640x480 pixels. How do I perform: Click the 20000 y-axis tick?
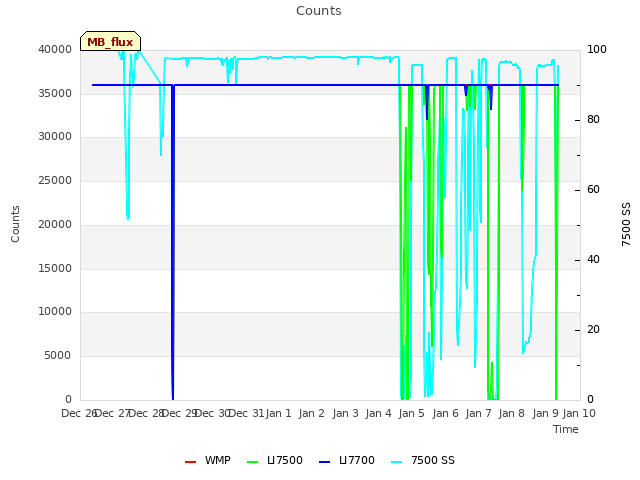tap(55, 224)
